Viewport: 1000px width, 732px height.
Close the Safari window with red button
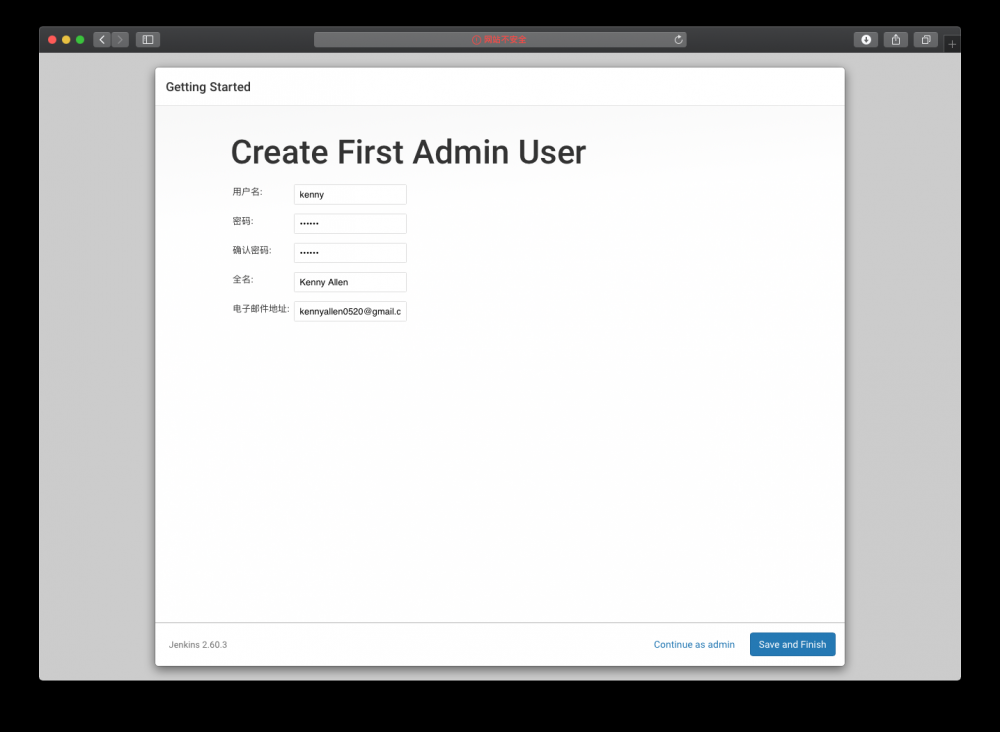click(52, 40)
